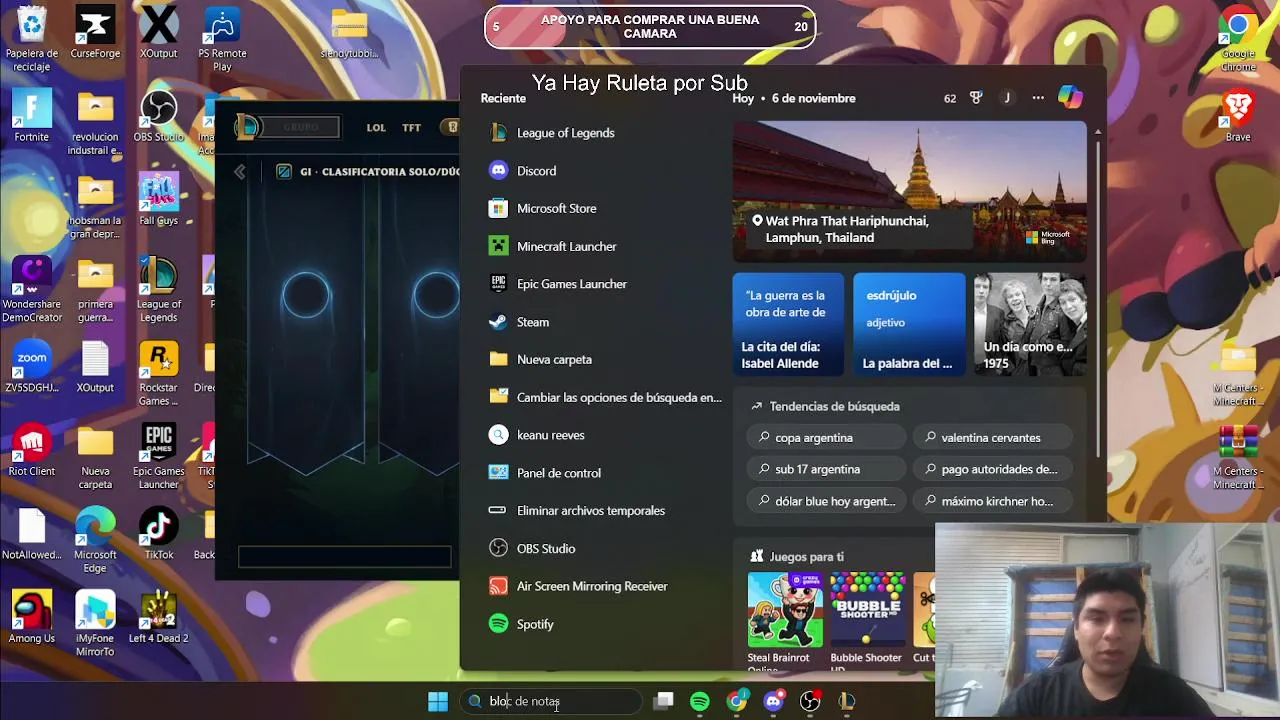
Task: Click the J account avatar in search panel
Action: (x=1007, y=98)
